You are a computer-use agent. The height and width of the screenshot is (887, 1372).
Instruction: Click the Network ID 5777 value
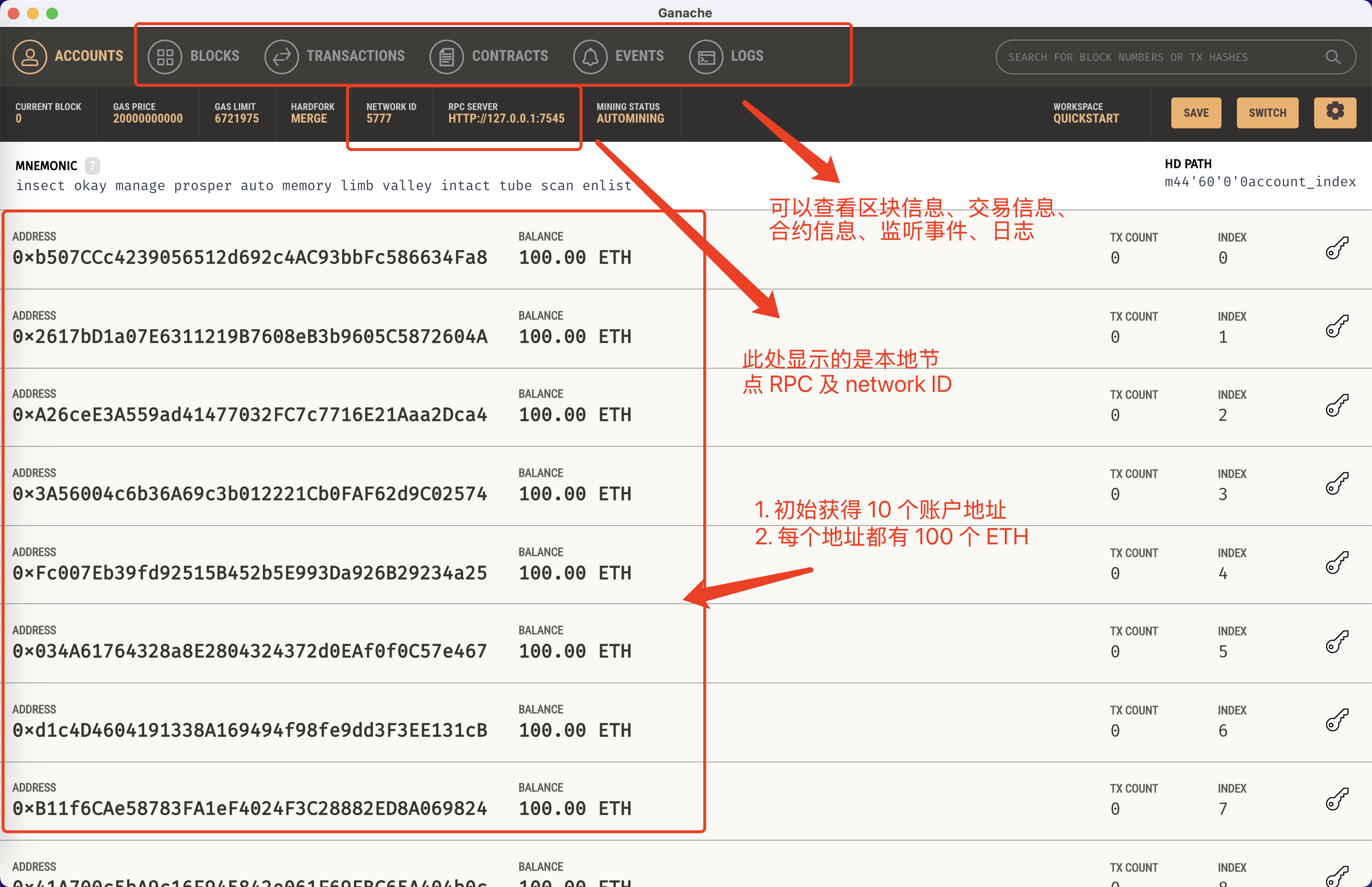(x=378, y=119)
